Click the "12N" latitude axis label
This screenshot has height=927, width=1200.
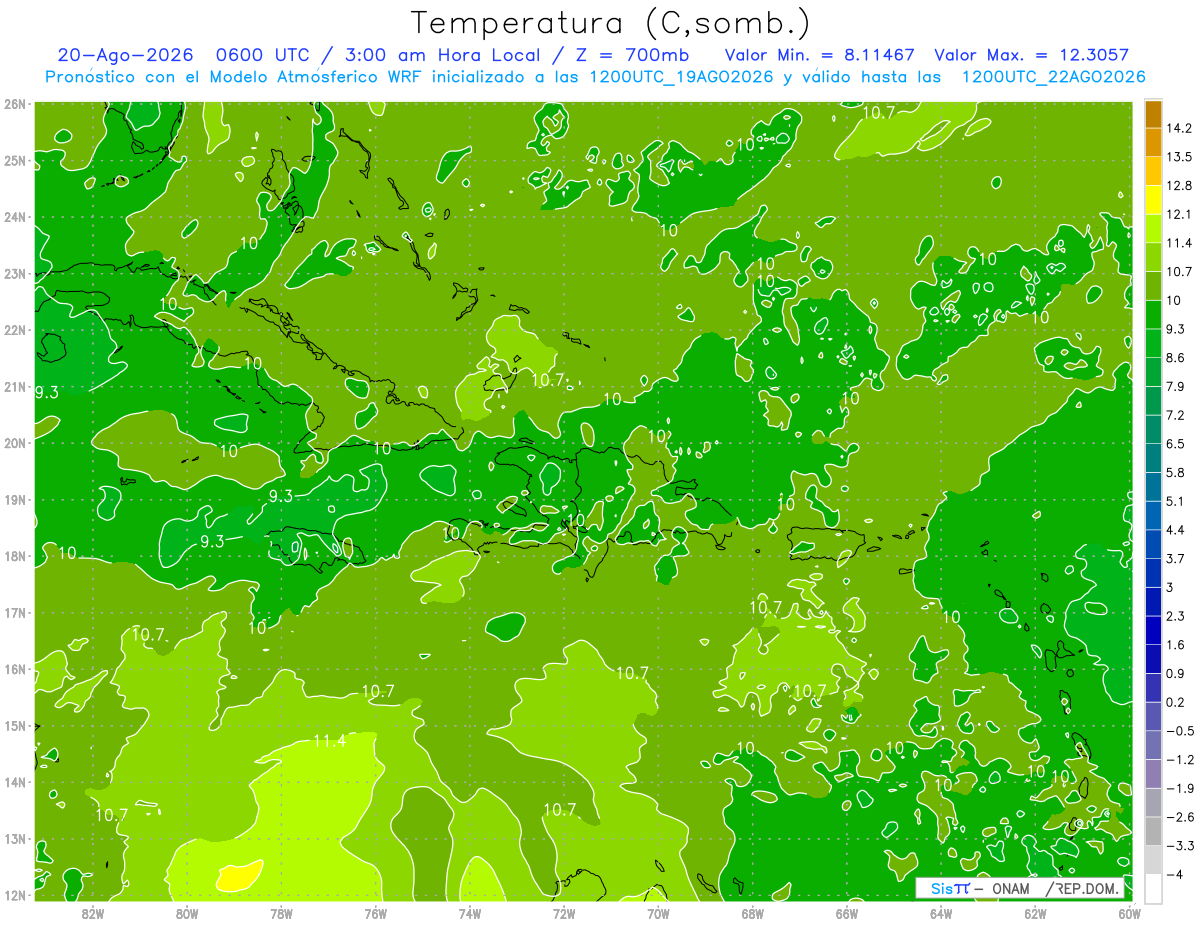click(x=14, y=895)
